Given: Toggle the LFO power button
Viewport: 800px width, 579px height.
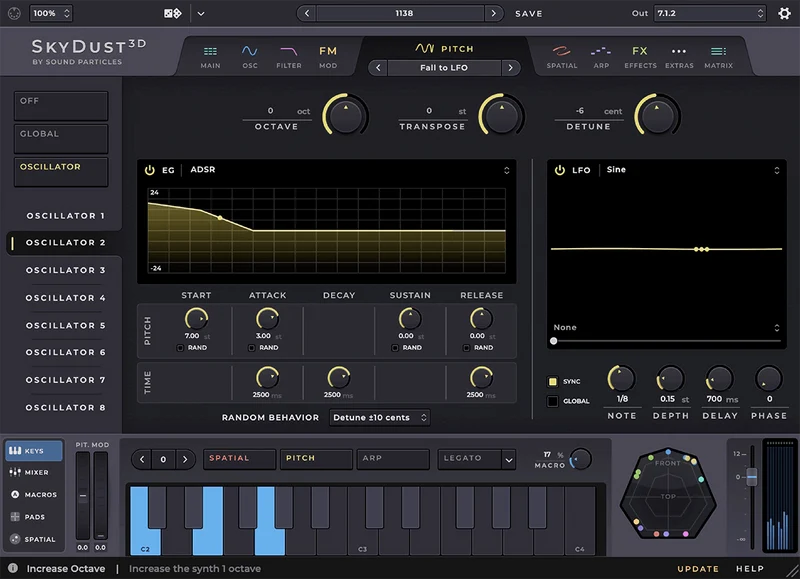Looking at the screenshot, I should [560, 170].
